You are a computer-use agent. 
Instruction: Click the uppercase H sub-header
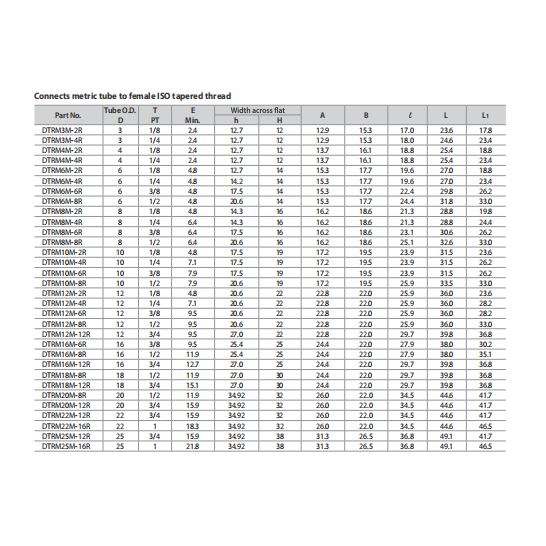[x=280, y=120]
